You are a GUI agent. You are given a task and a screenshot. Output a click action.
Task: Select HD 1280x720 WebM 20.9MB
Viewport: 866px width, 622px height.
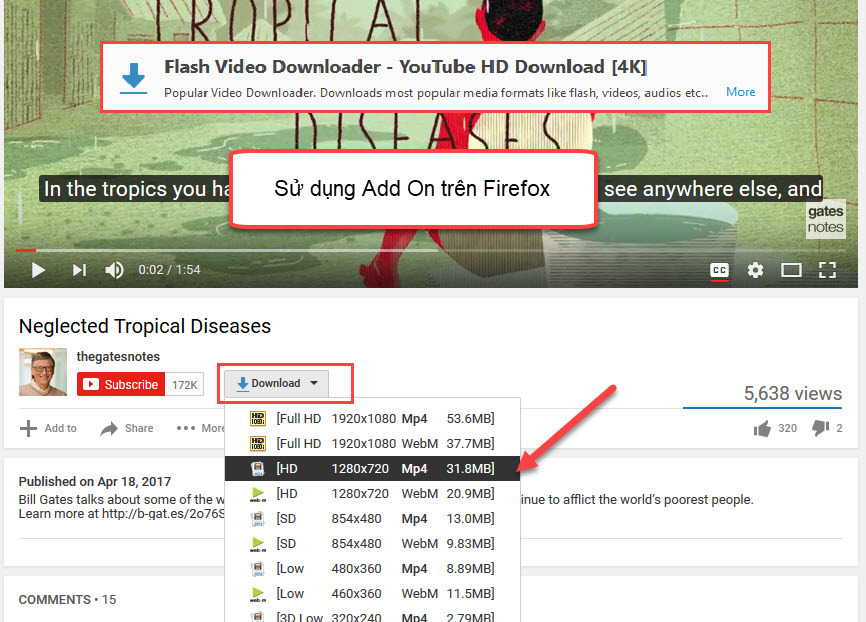[x=372, y=493]
